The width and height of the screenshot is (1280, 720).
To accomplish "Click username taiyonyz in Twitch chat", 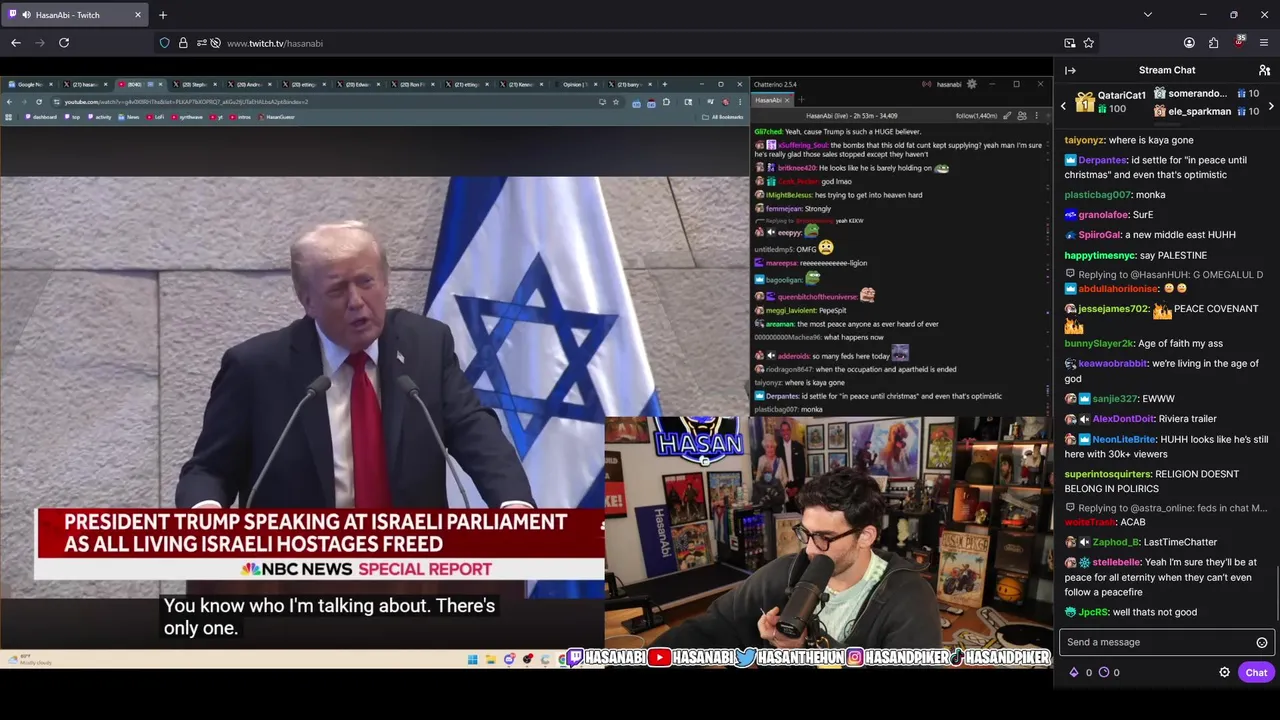I will point(1084,141).
